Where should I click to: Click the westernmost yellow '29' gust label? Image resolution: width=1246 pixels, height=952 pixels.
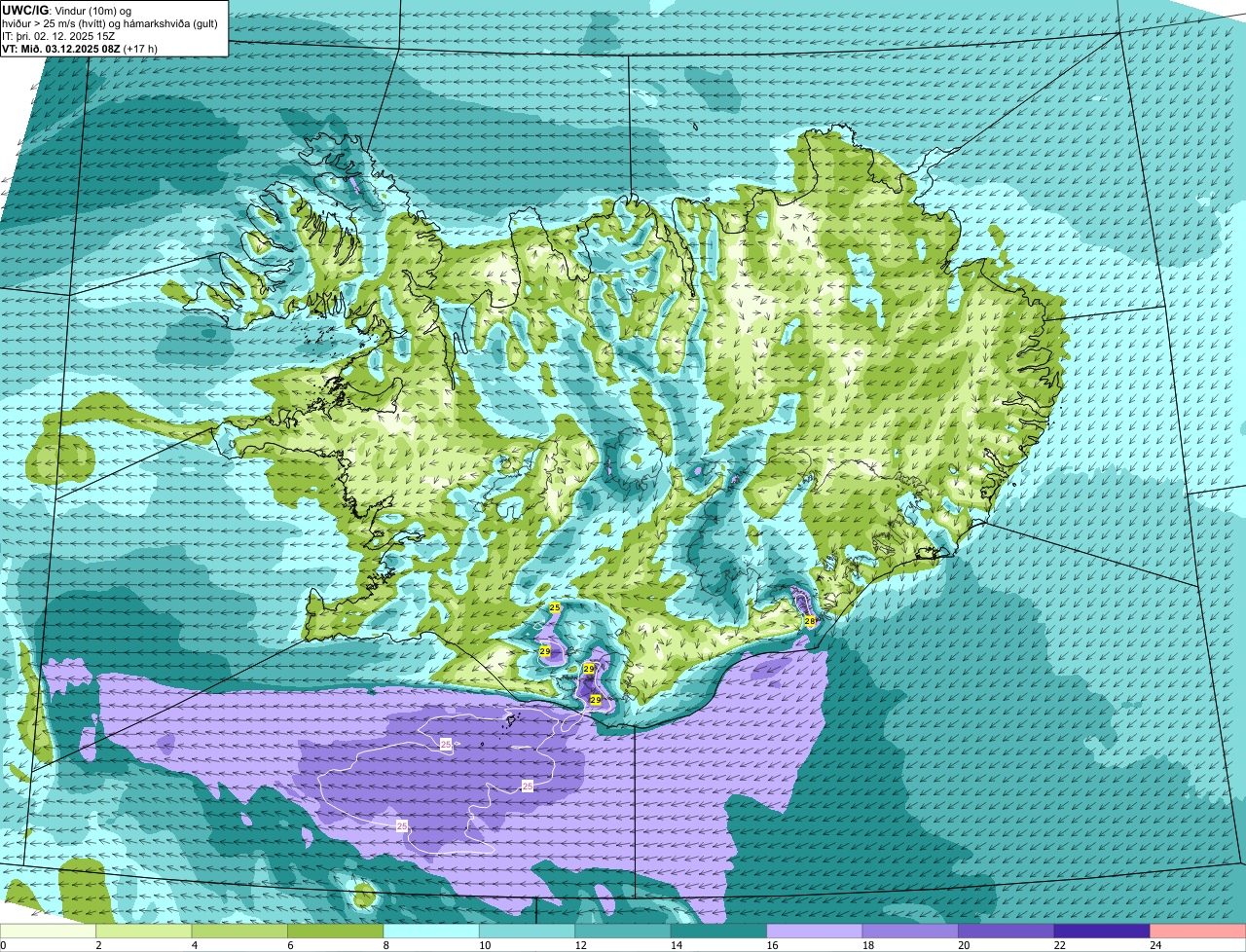(545, 651)
